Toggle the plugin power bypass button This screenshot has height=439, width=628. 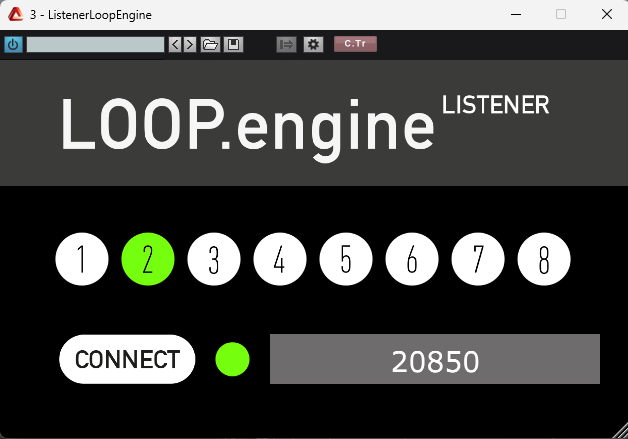coord(13,44)
